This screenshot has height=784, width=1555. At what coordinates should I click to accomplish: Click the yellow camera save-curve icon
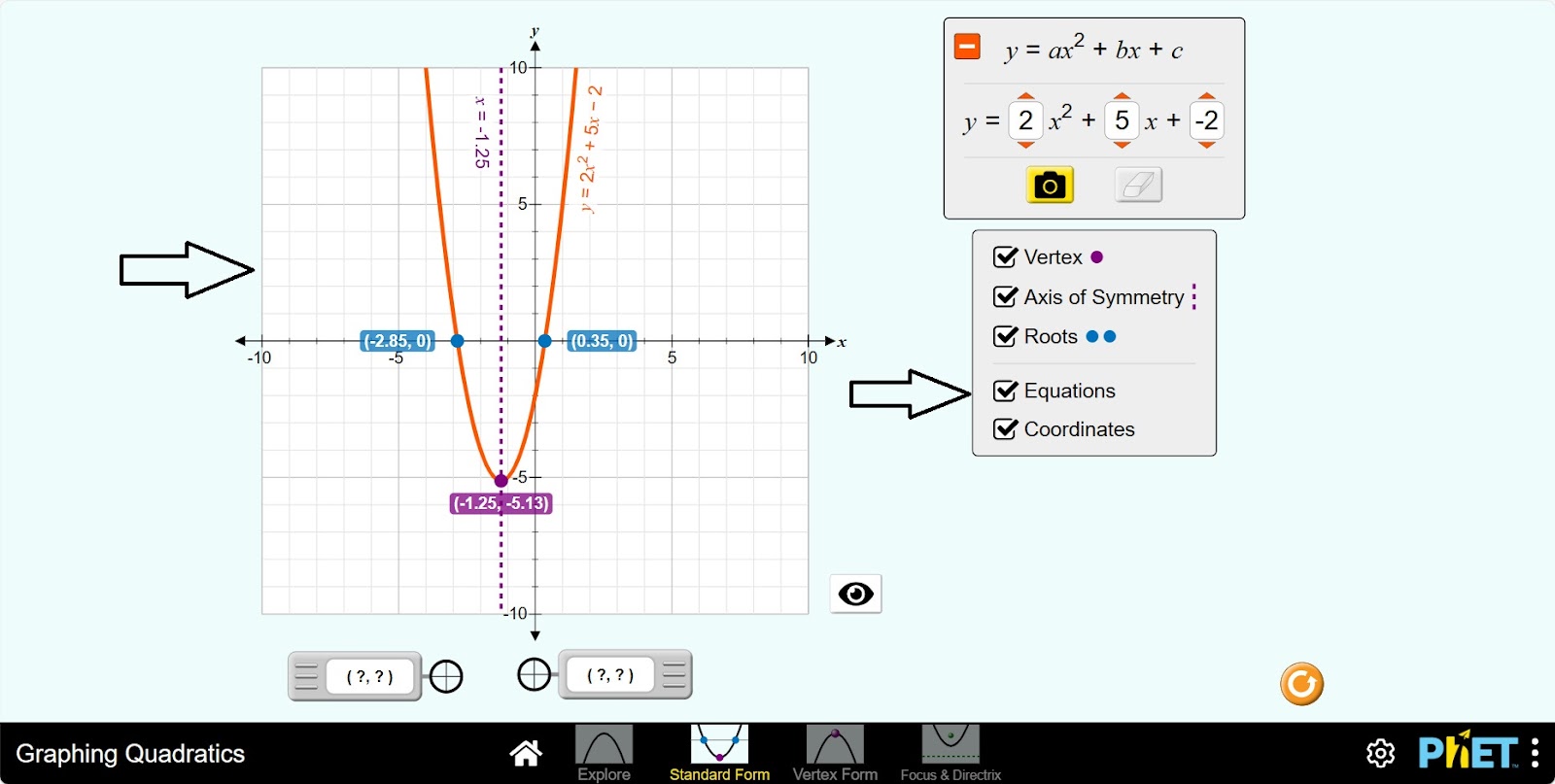pyautogui.click(x=1050, y=185)
